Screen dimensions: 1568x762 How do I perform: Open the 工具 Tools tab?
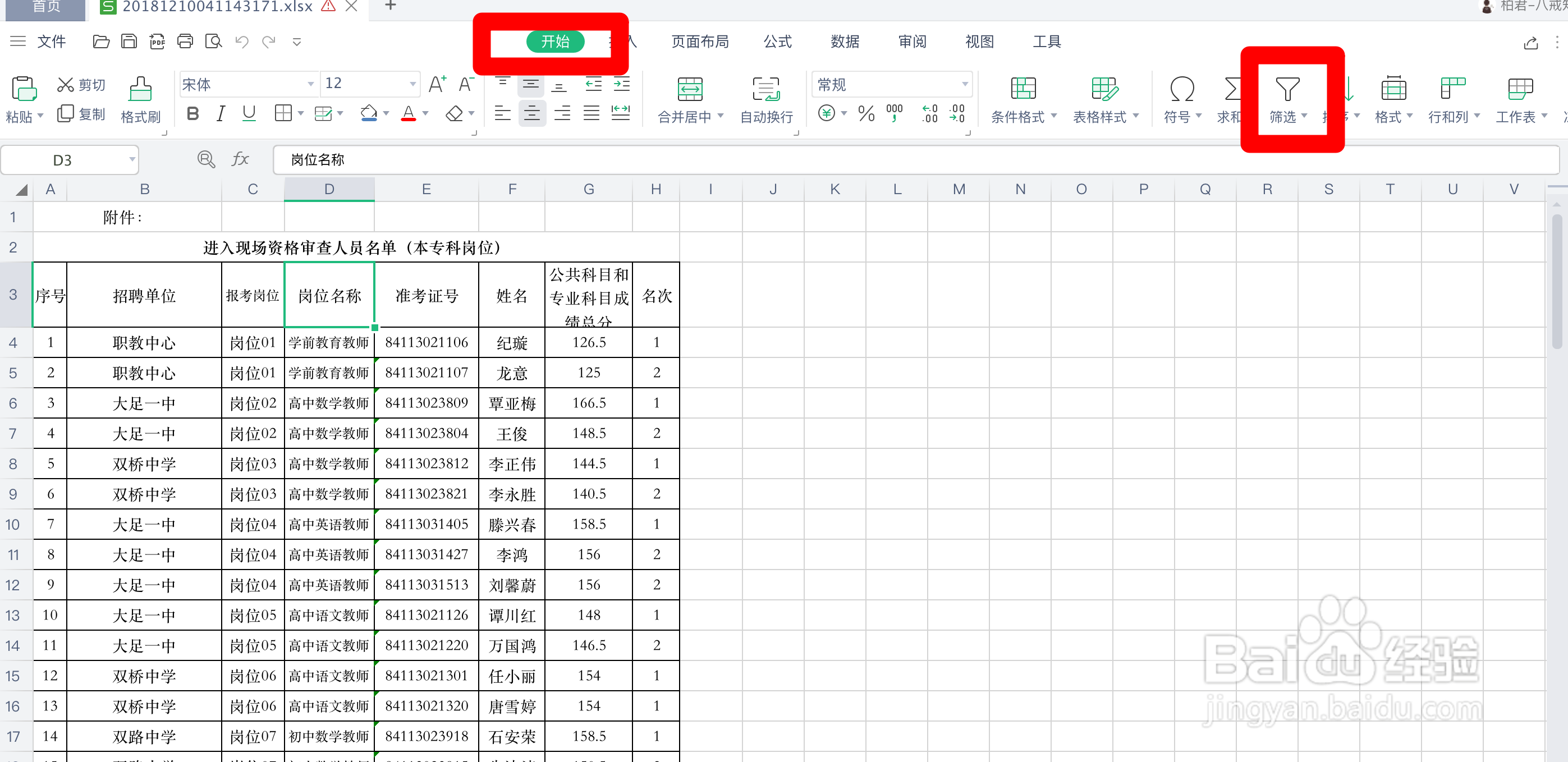pyautogui.click(x=1047, y=42)
